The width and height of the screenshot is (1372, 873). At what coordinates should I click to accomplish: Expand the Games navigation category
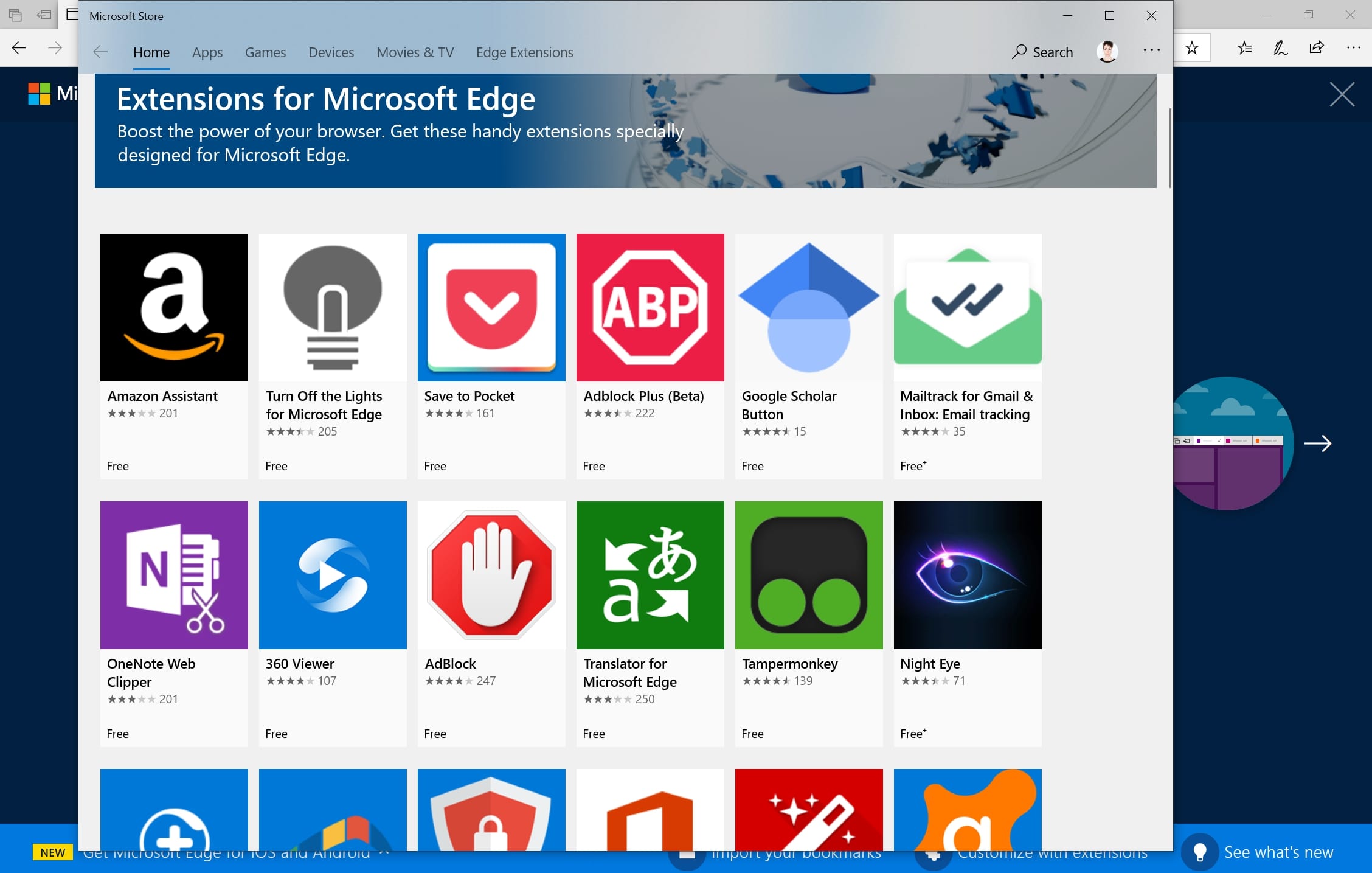[264, 52]
